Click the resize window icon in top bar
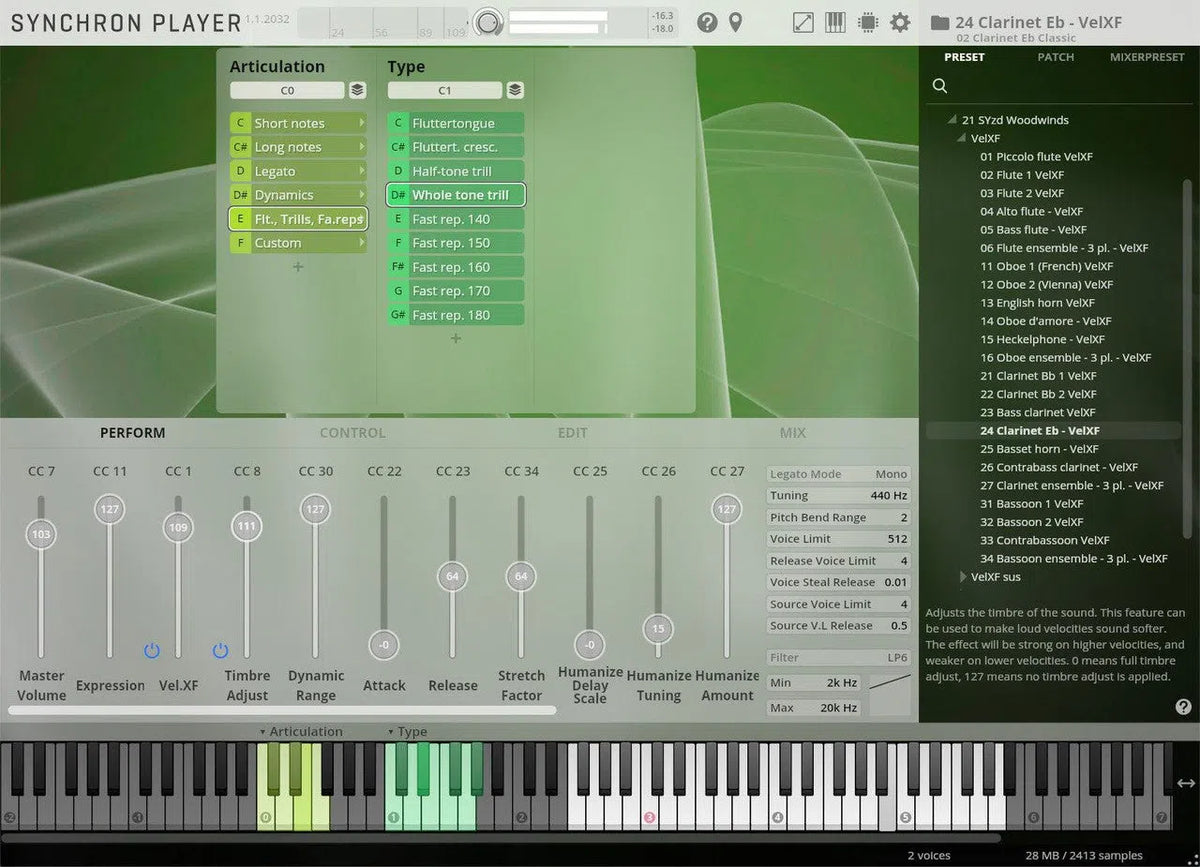1200x867 pixels. [x=803, y=22]
